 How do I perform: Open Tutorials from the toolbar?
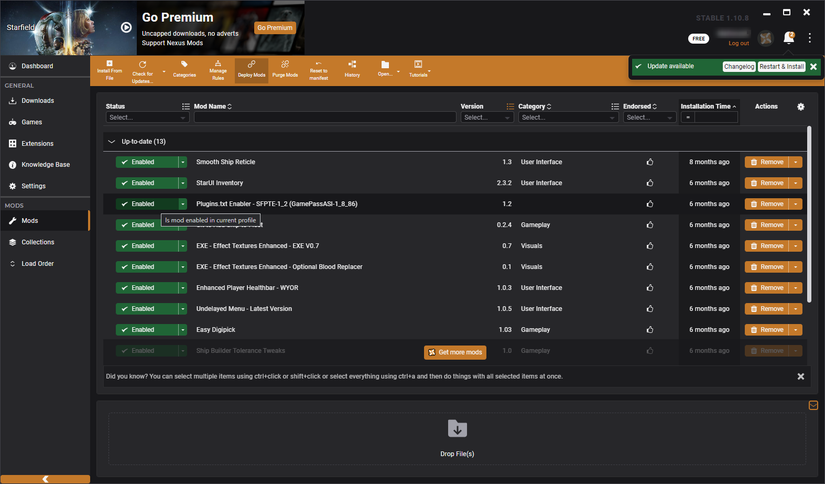[418, 69]
